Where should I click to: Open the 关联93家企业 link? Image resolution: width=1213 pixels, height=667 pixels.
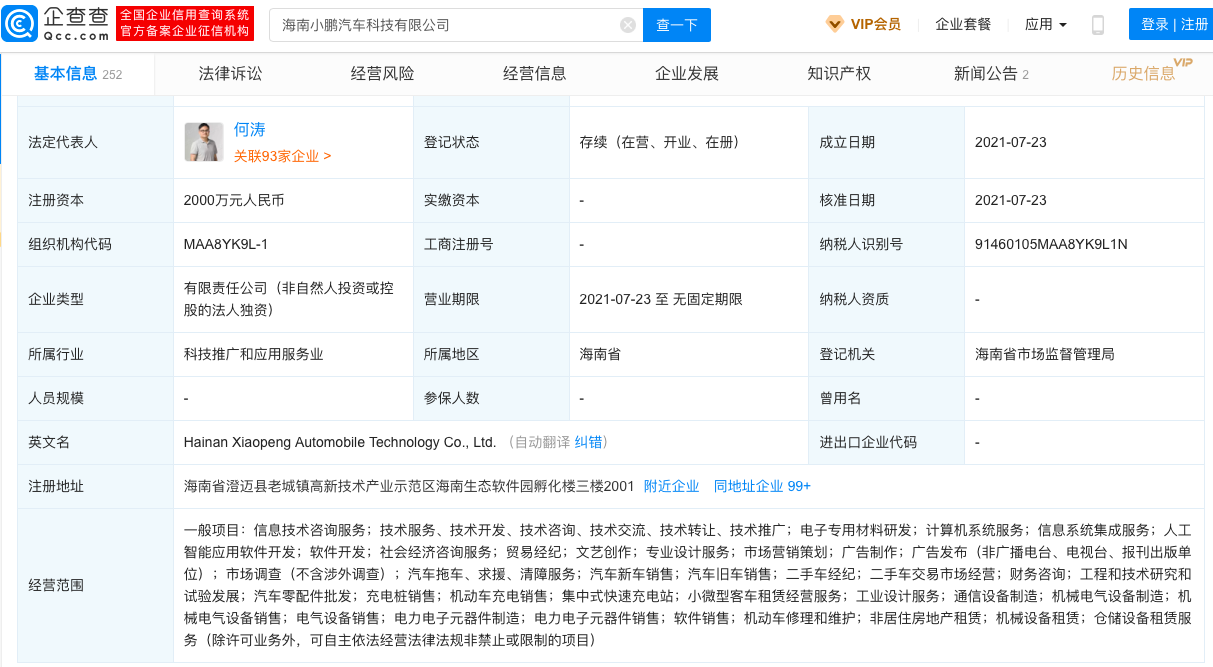282,156
